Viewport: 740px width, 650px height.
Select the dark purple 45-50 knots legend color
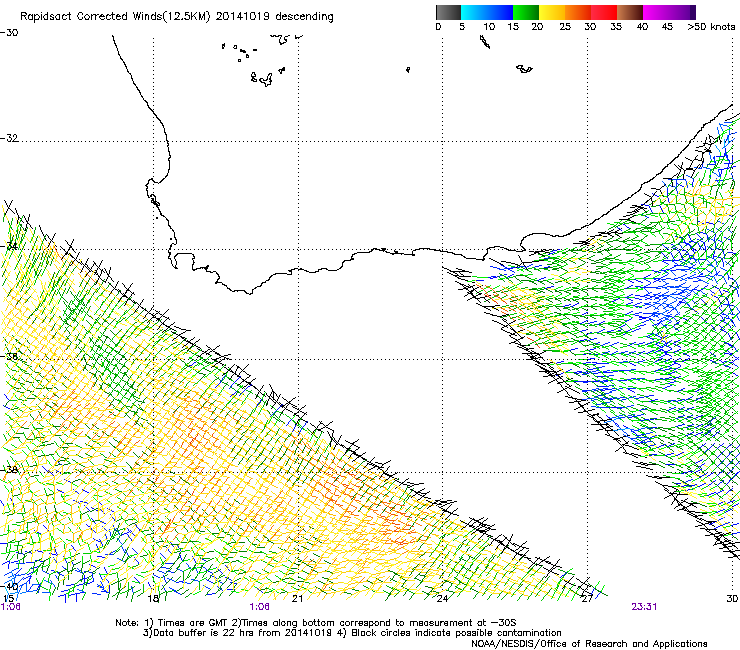(682, 12)
